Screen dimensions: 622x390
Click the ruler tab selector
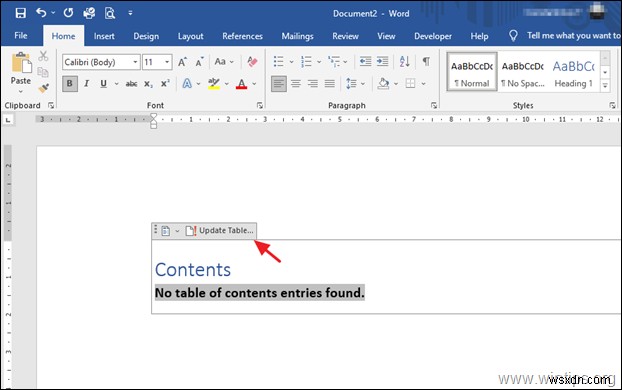pyautogui.click(x=8, y=120)
